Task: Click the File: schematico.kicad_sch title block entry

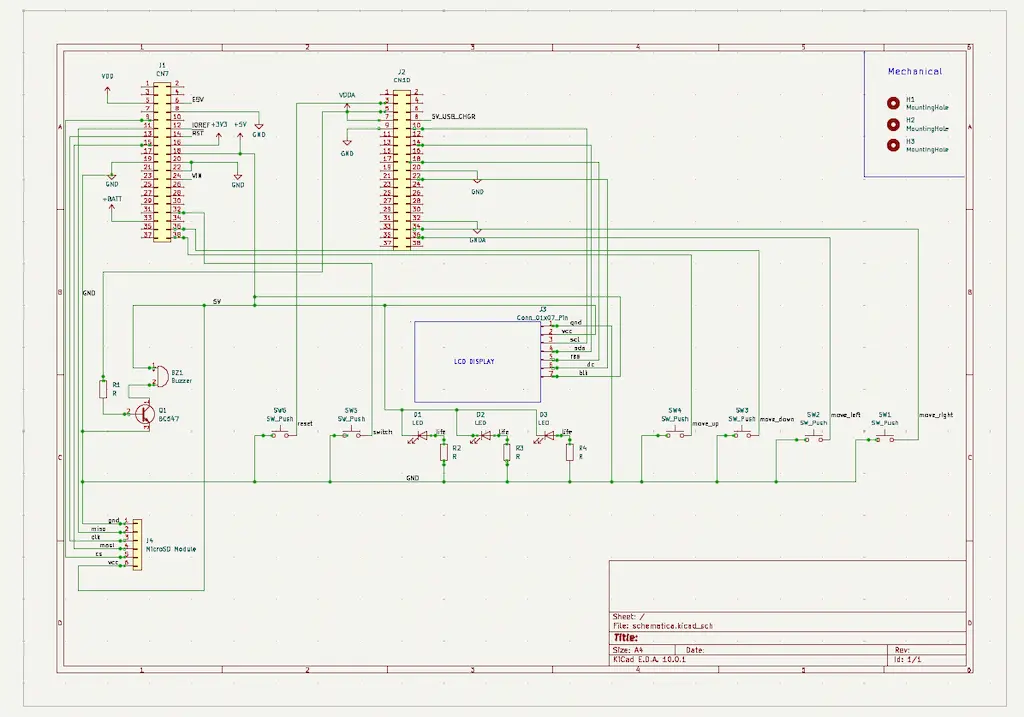Action: (663, 626)
